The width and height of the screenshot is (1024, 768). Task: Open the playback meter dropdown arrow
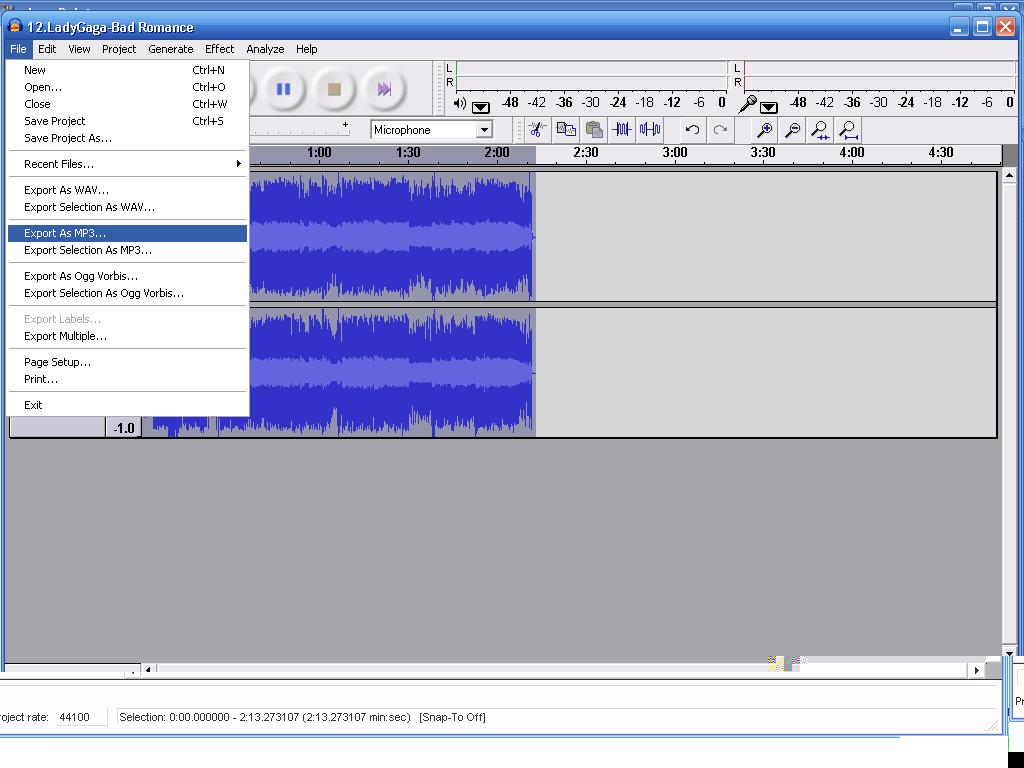pyautogui.click(x=481, y=107)
